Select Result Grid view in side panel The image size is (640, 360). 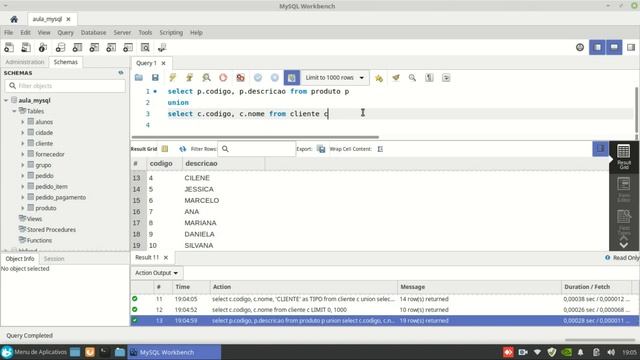(624, 156)
